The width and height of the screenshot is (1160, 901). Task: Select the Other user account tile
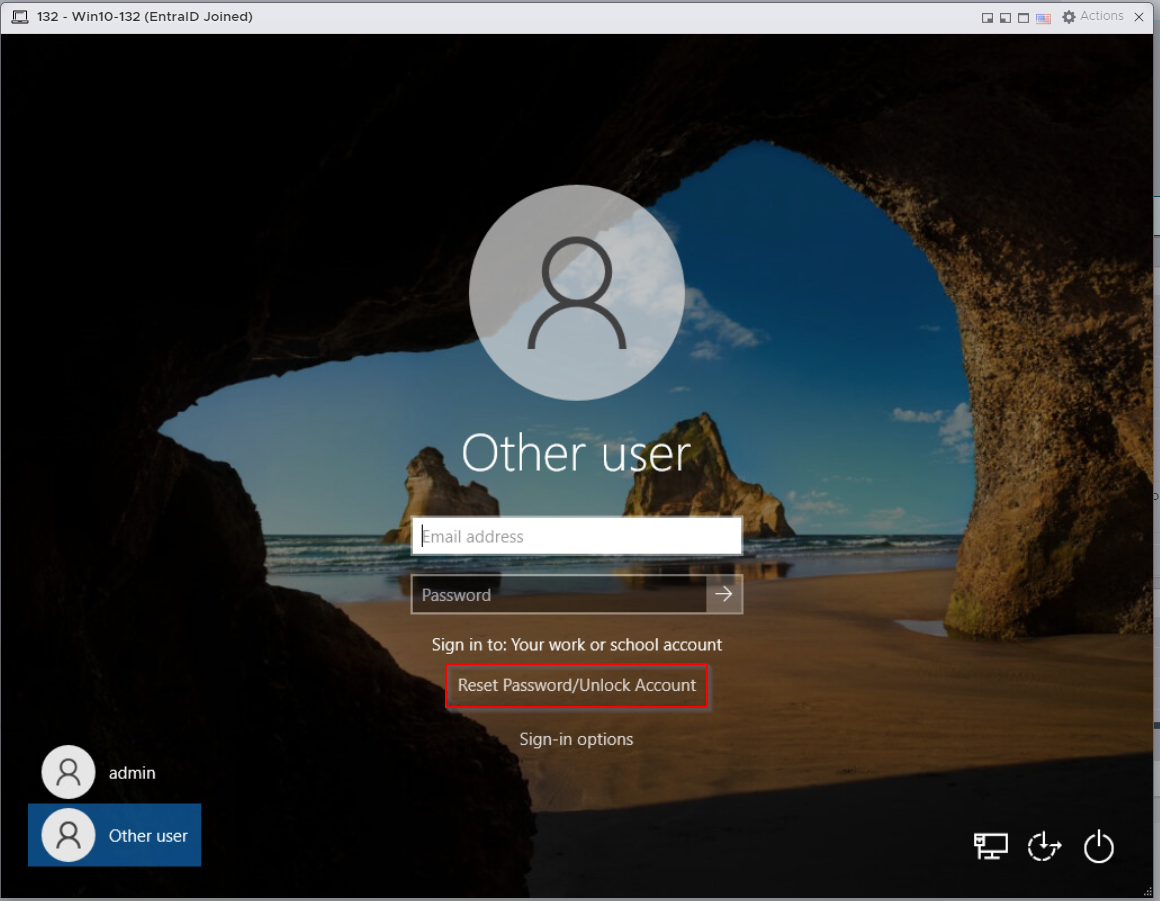pyautogui.click(x=115, y=835)
